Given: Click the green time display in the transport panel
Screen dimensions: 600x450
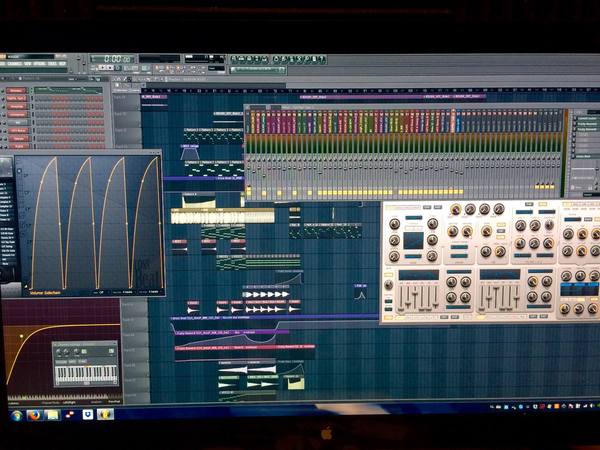Looking at the screenshot, I should pyautogui.click(x=112, y=59).
